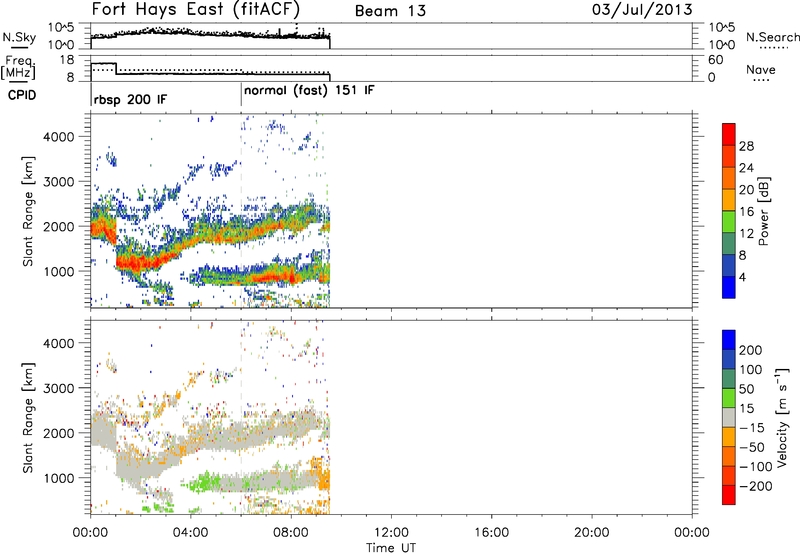Click the '20:00' time tick label
Image resolution: width=800 pixels, height=554 pixels.
pyautogui.click(x=591, y=533)
